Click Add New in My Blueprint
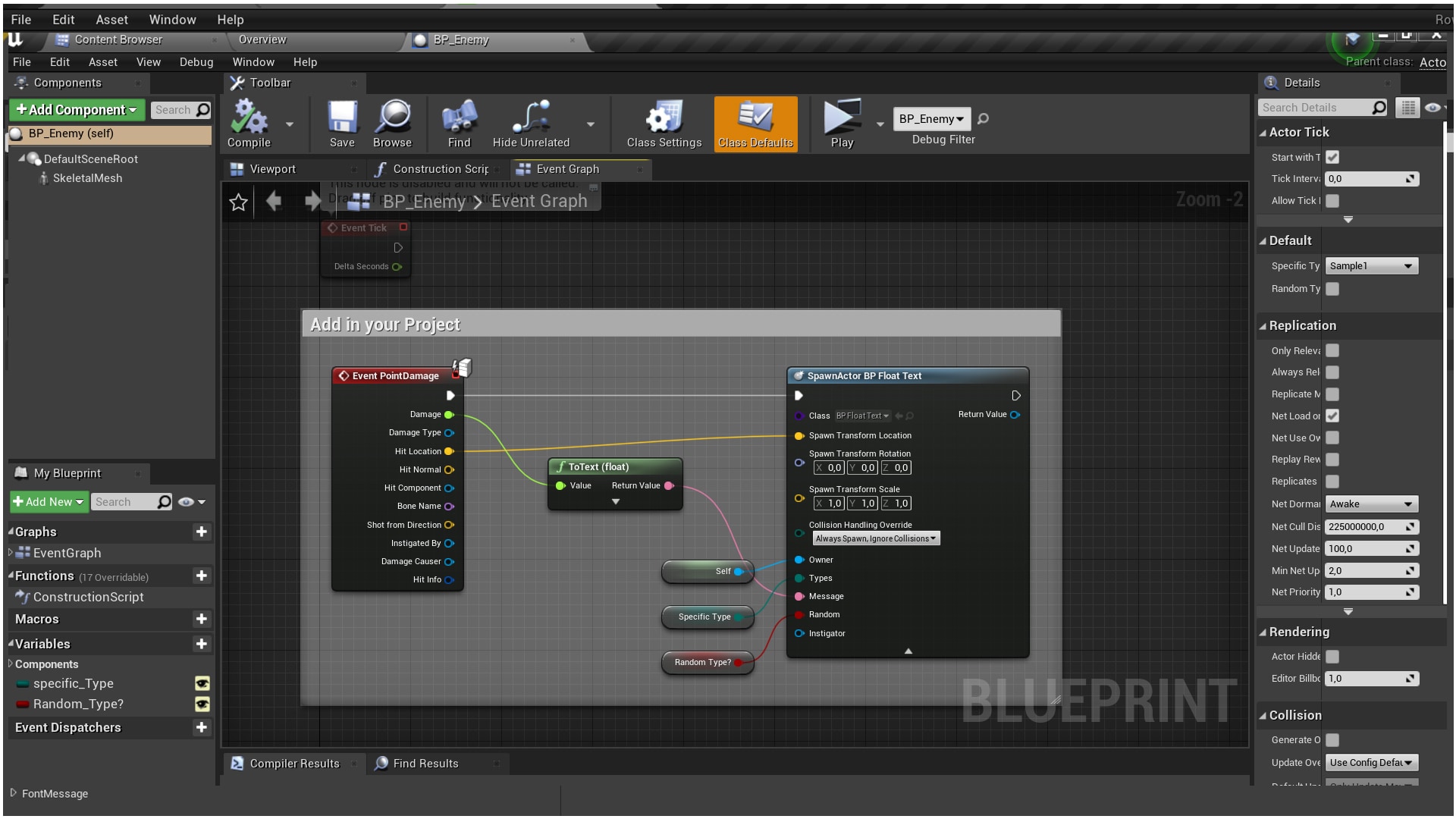This screenshot has width=1456, height=819. tap(47, 501)
